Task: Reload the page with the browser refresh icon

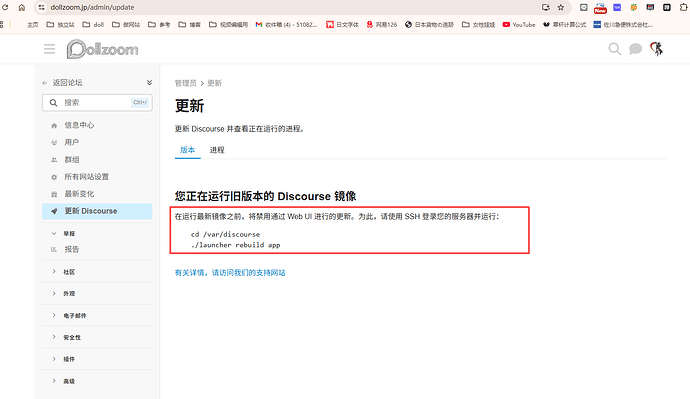Action: (x=5, y=7)
